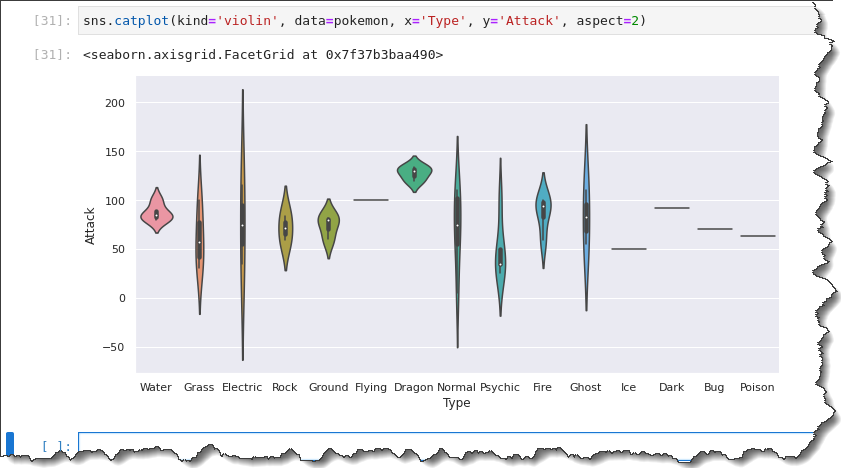The image size is (841, 468).
Task: Click the olive Ground violin shape
Action: point(329,228)
